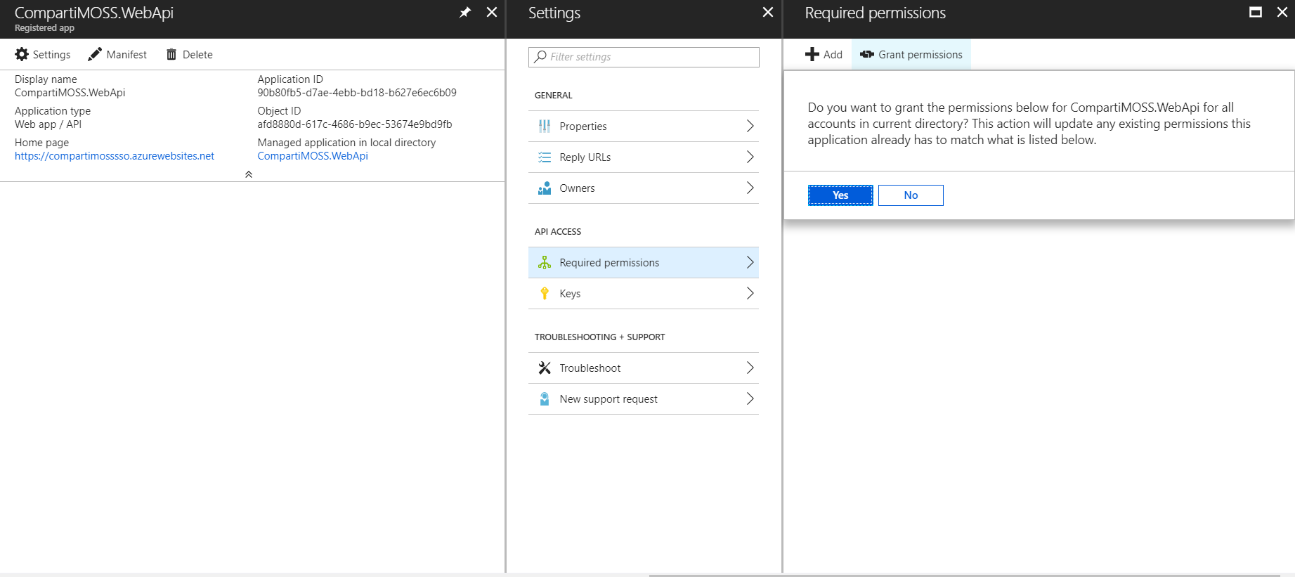Click the Properties bars icon
The height and width of the screenshot is (577, 1295).
pyautogui.click(x=544, y=126)
